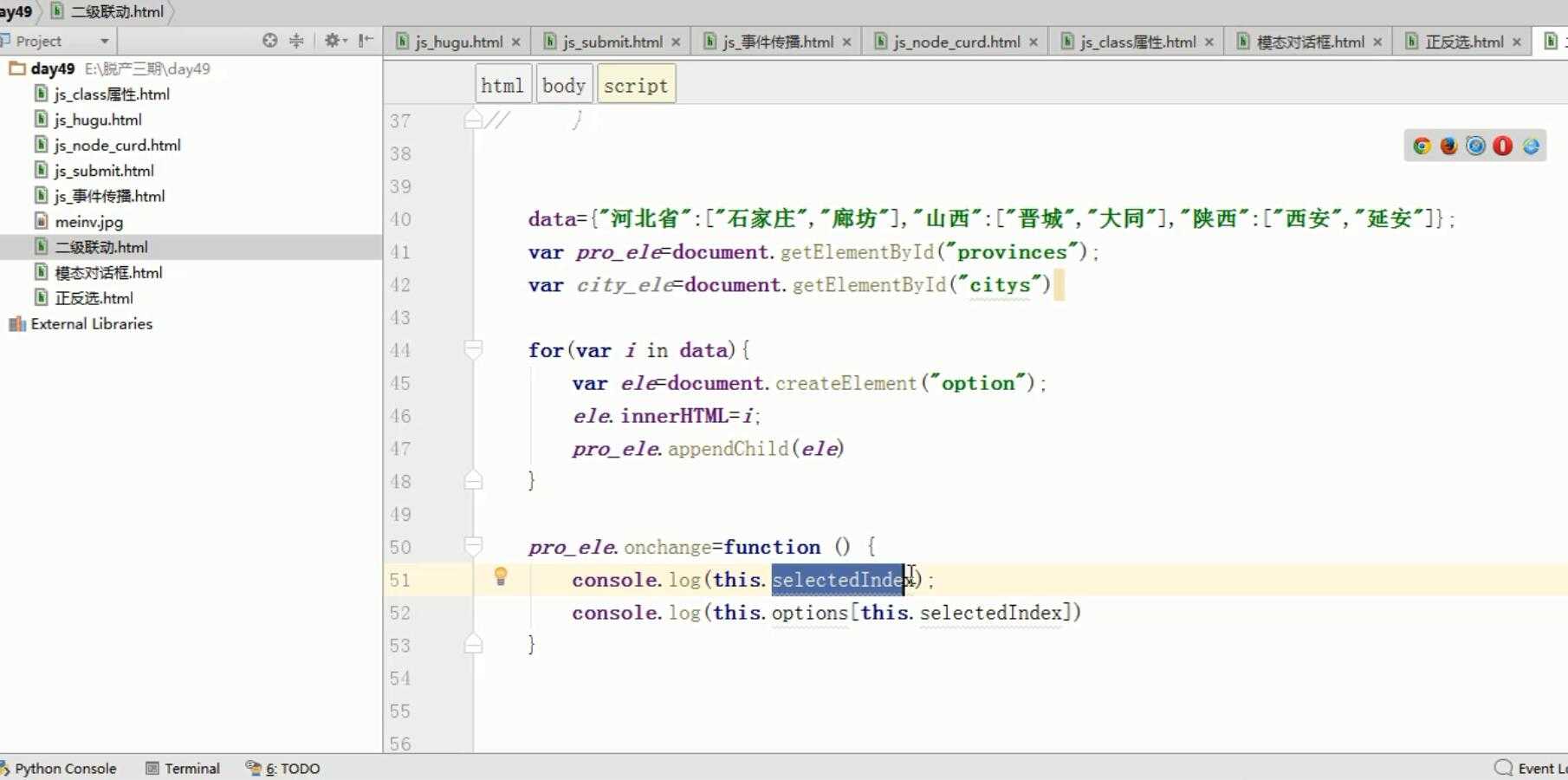Click appendChild on line 47
The height and width of the screenshot is (780, 1568).
[728, 449]
